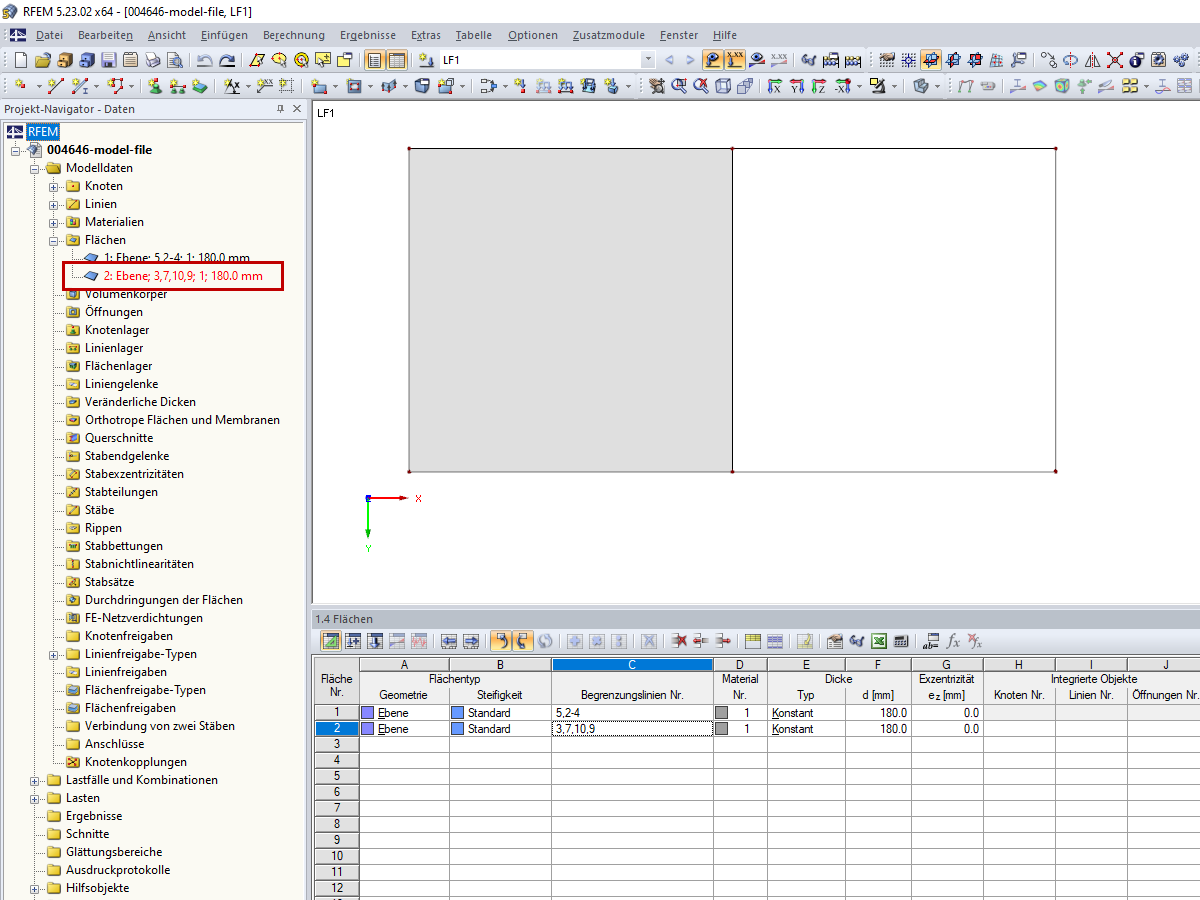Select the Stäbe tree item
This screenshot has width=1200, height=900.
pyautogui.click(x=99, y=510)
